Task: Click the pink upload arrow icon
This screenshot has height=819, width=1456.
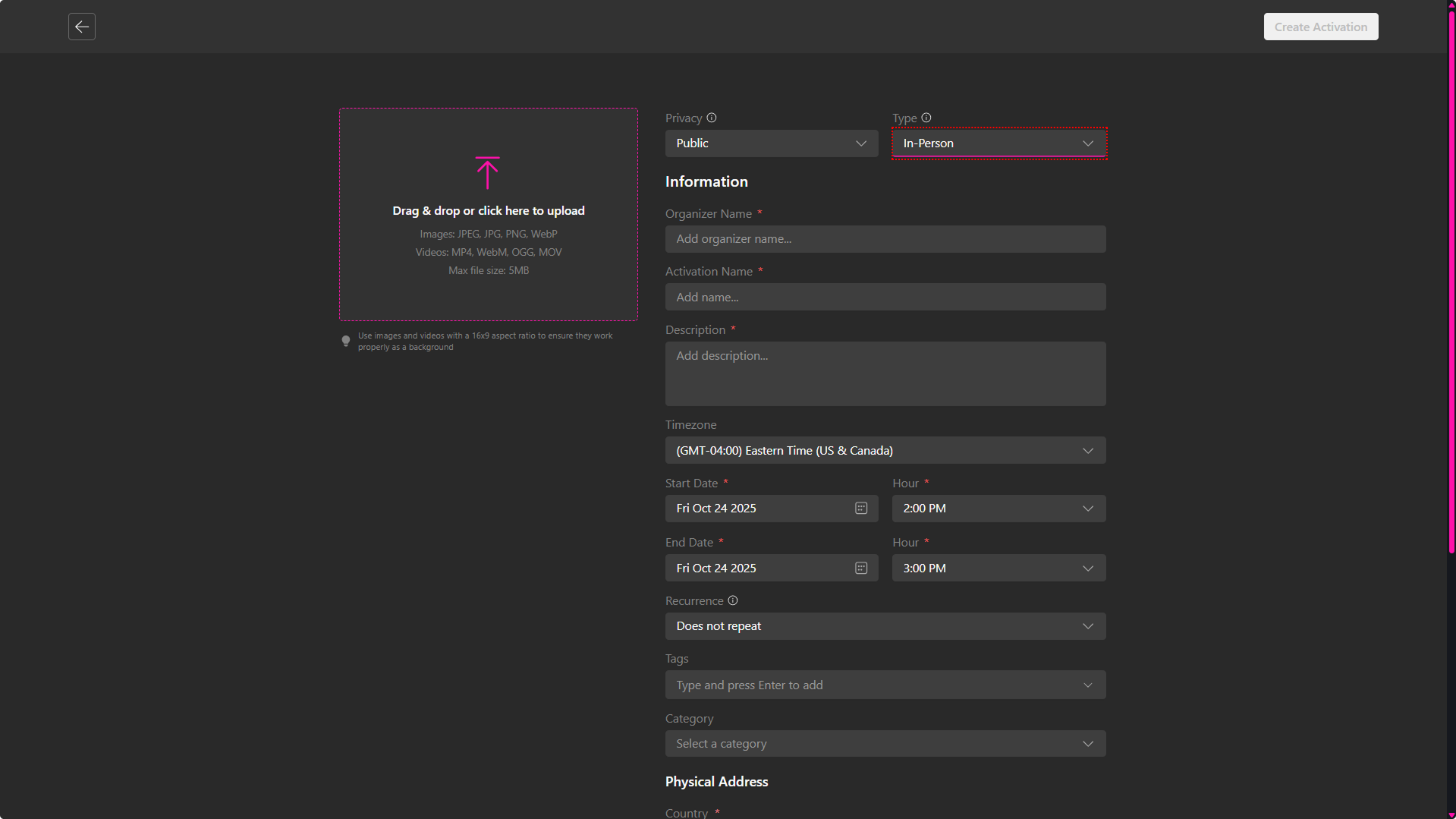Action: click(487, 173)
